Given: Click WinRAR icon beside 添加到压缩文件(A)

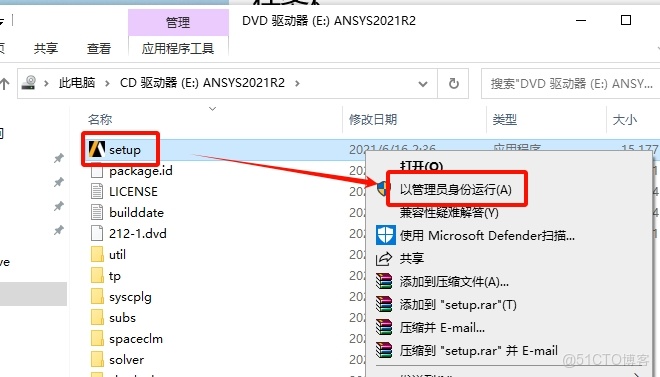Looking at the screenshot, I should click(384, 281).
